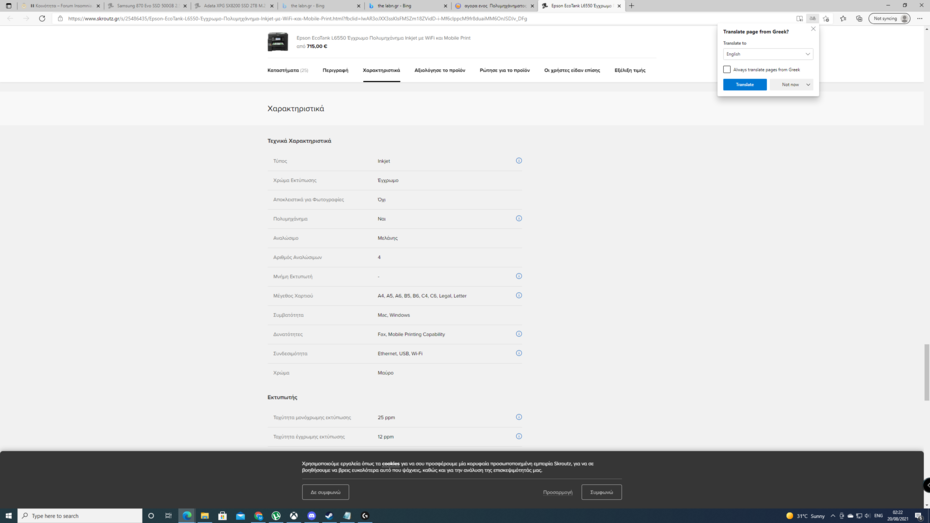Open the Αξιολόγησε το προϊόν tab

[x=439, y=70]
